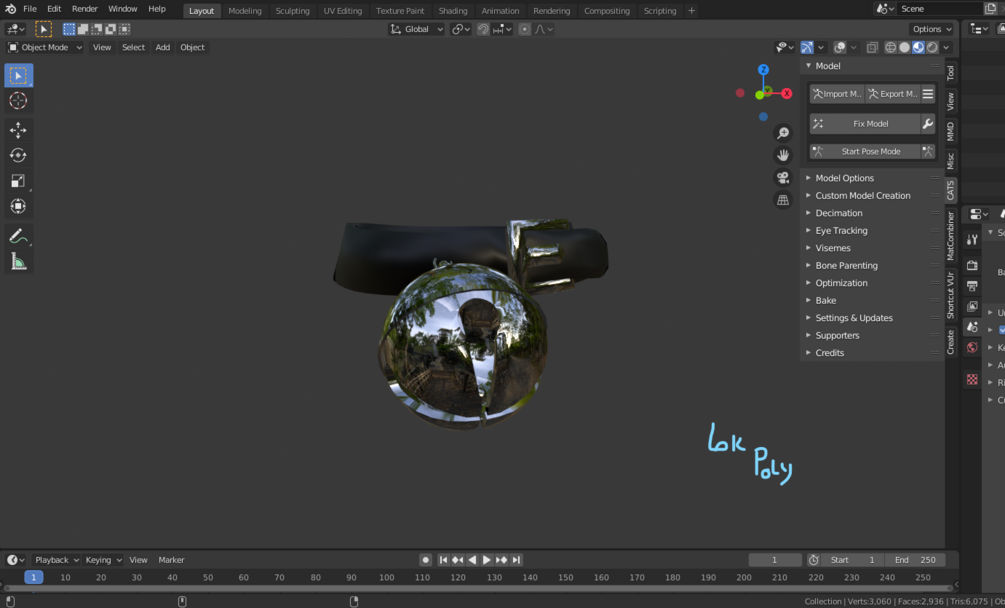Open Object Mode dropdown

(x=45, y=47)
